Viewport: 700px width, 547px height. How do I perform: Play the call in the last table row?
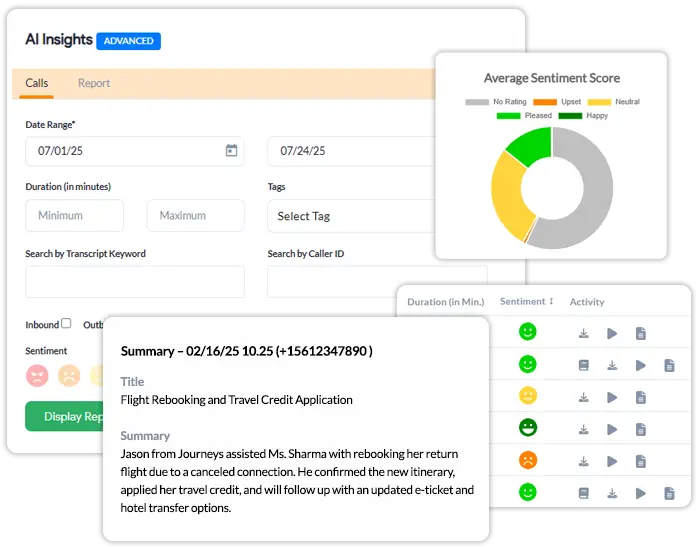641,493
